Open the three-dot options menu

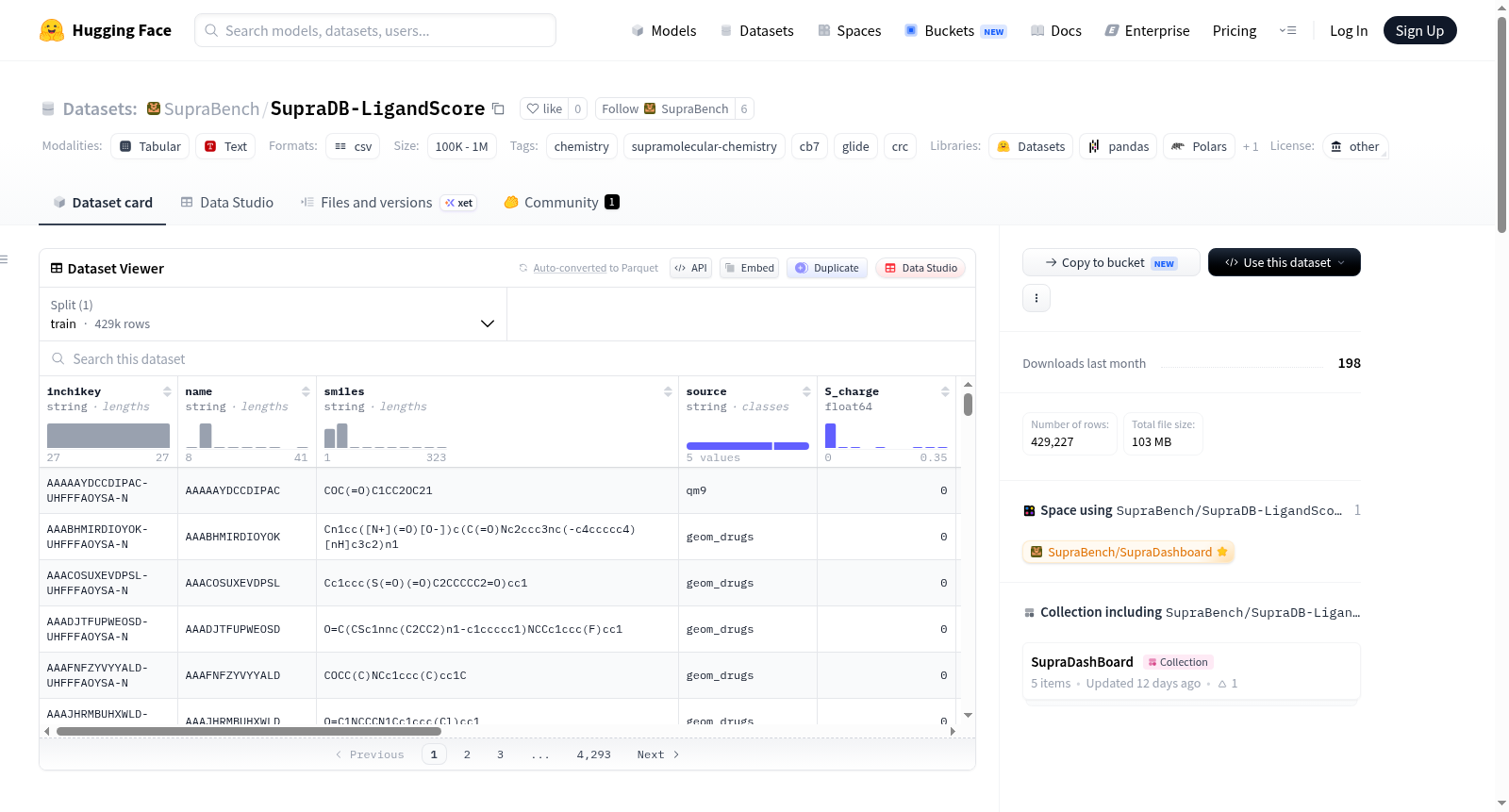pos(1036,298)
